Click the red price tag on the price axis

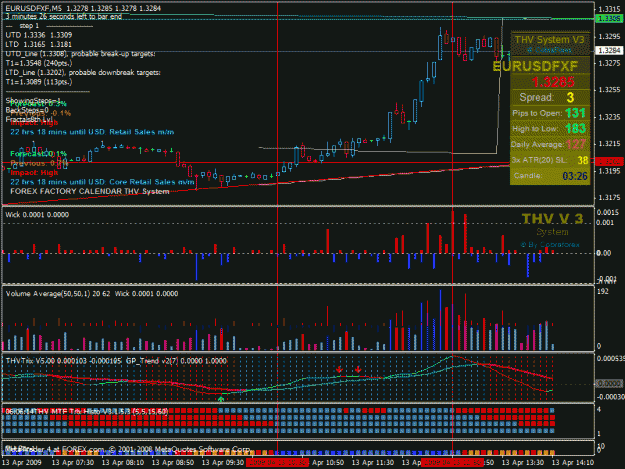coord(609,161)
